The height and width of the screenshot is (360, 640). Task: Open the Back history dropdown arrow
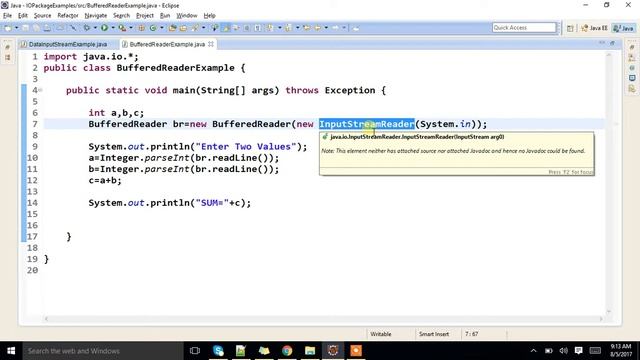click(x=326, y=28)
